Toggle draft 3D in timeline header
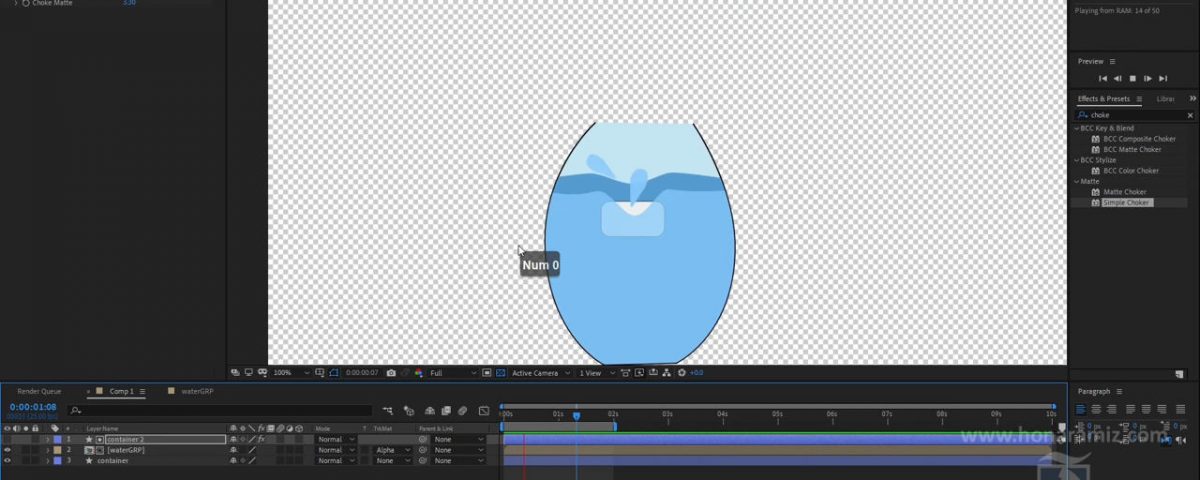 click(408, 411)
